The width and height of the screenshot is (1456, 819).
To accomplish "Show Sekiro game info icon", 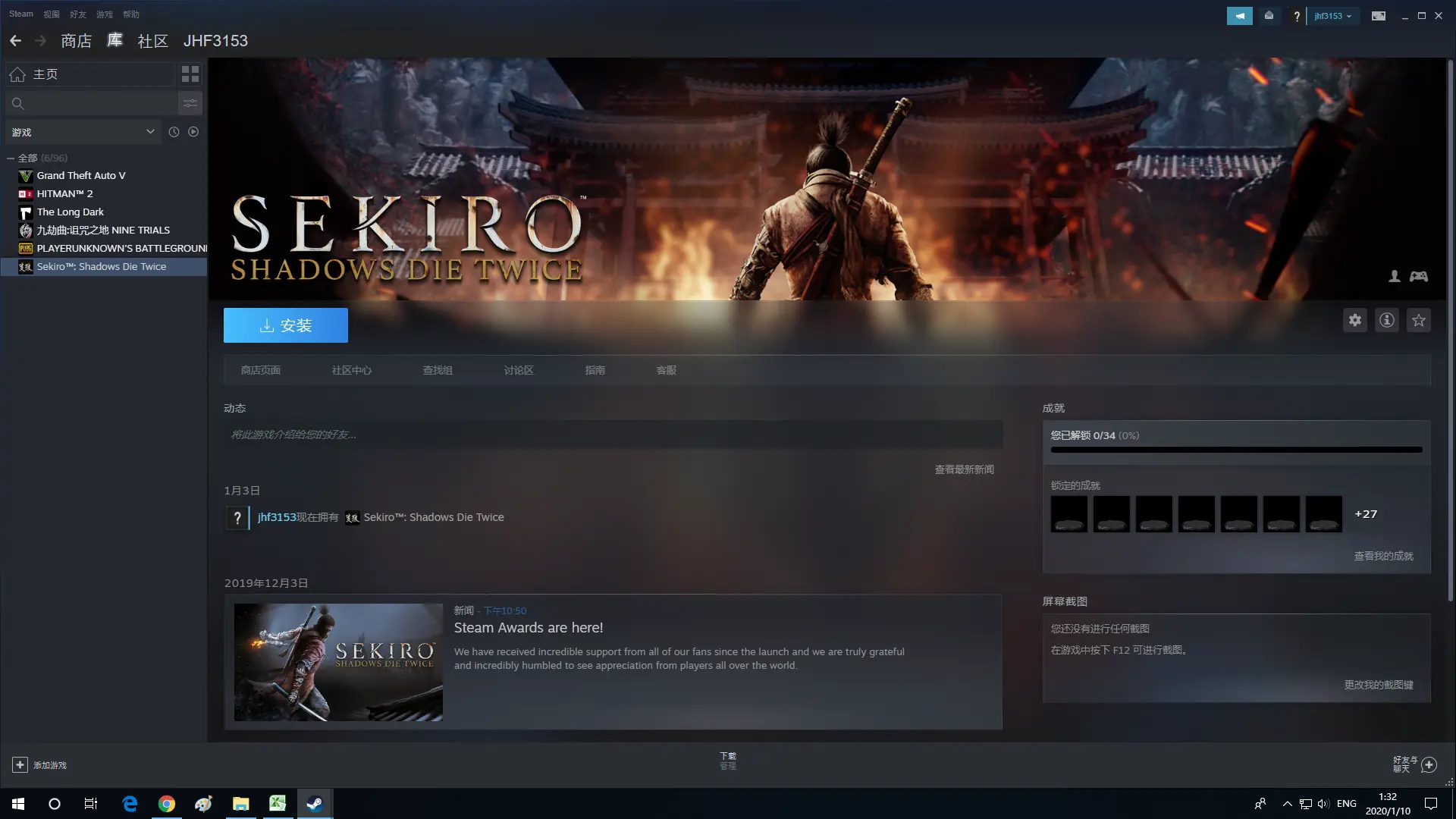I will point(1387,320).
